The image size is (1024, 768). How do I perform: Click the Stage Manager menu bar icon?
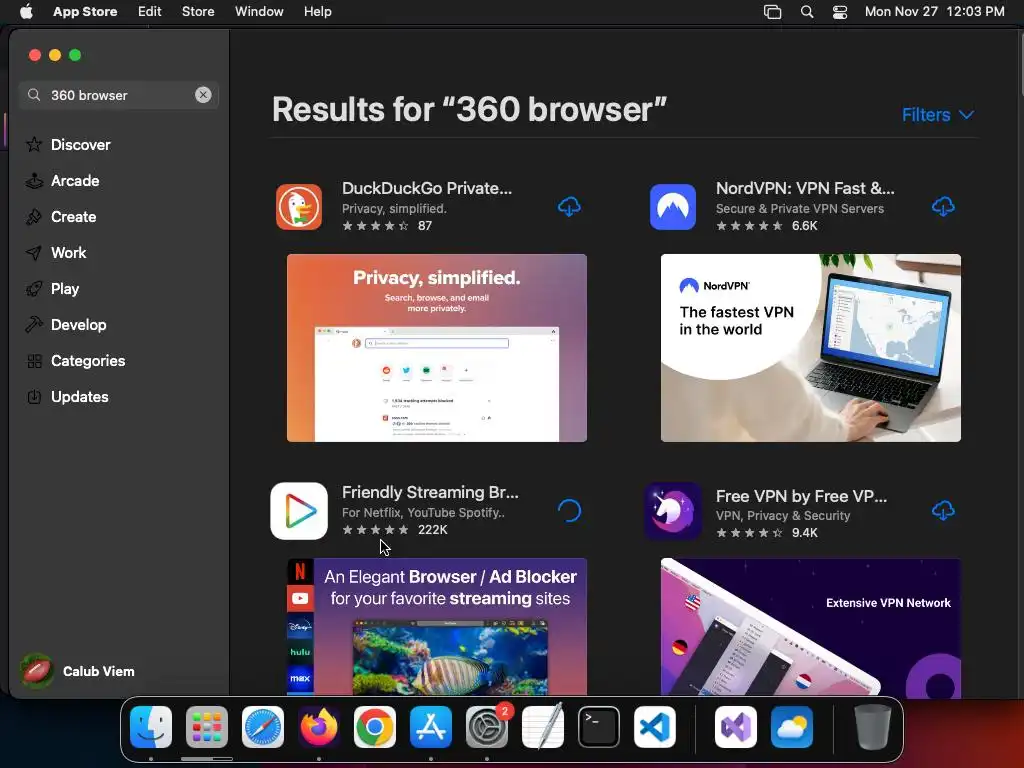[773, 11]
